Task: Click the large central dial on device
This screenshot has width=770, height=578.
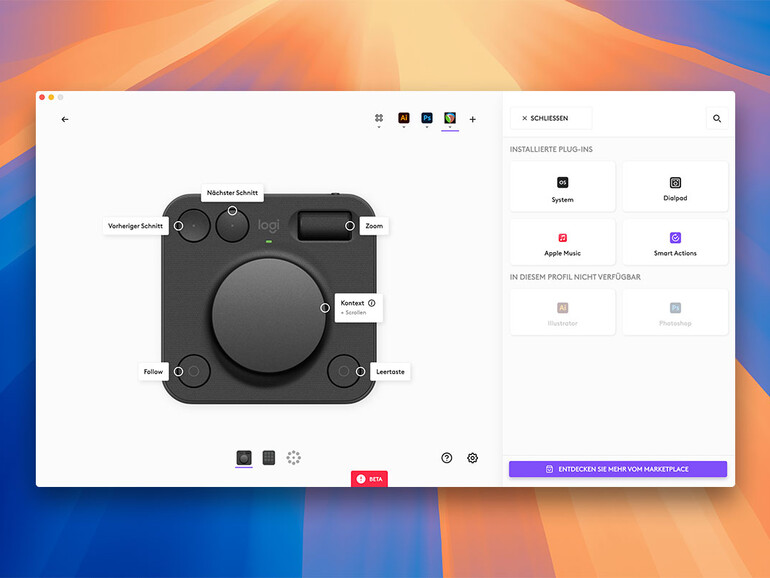Action: pyautogui.click(x=268, y=315)
